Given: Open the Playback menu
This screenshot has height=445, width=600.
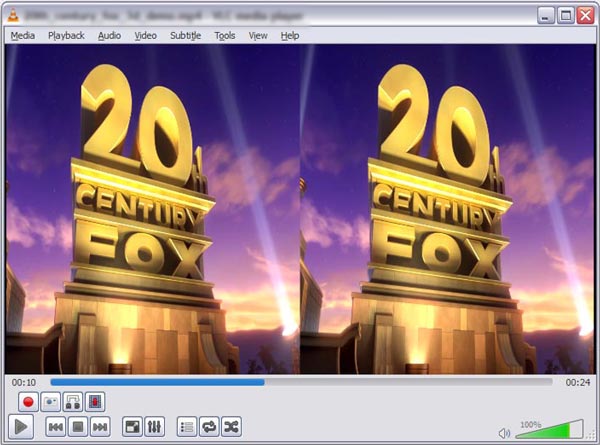Looking at the screenshot, I should 66,36.
